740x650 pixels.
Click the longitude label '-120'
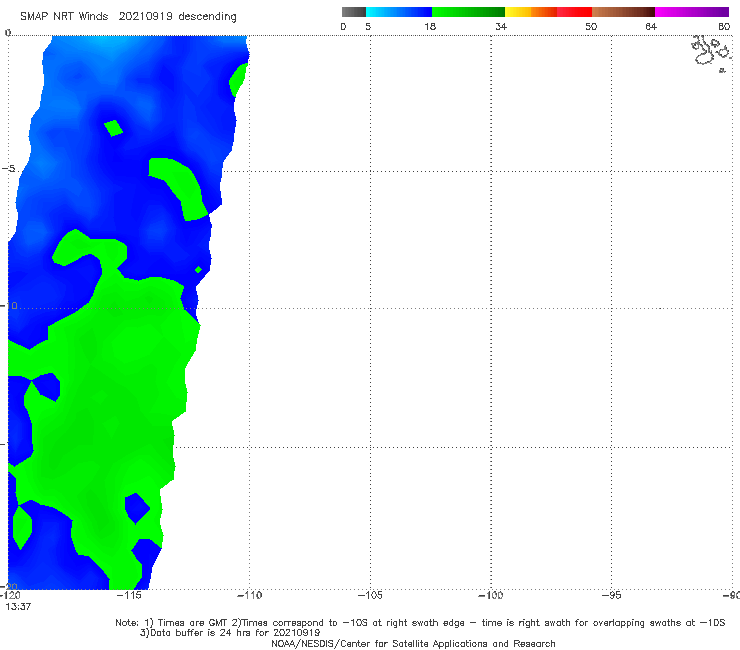(x=10, y=595)
